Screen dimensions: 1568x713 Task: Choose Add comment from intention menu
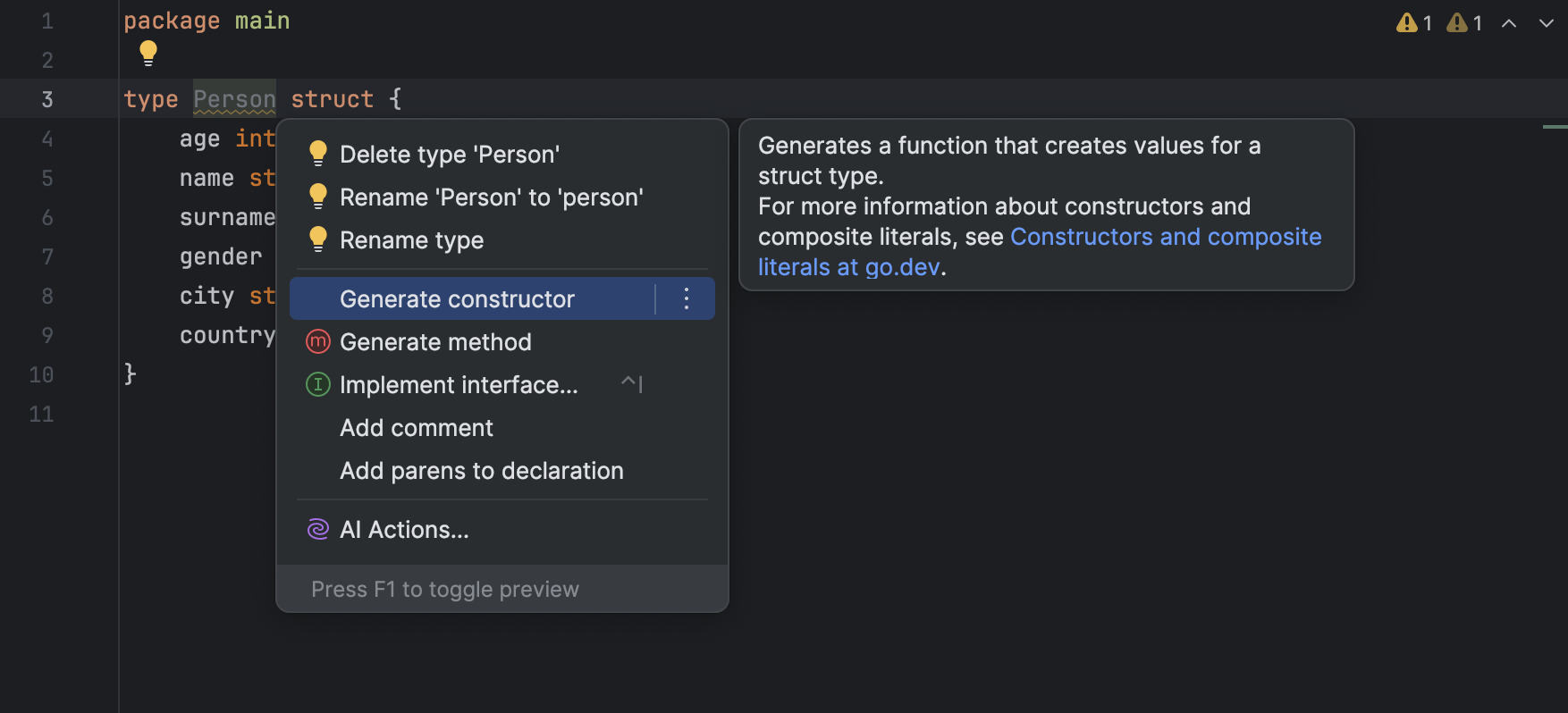coord(417,428)
